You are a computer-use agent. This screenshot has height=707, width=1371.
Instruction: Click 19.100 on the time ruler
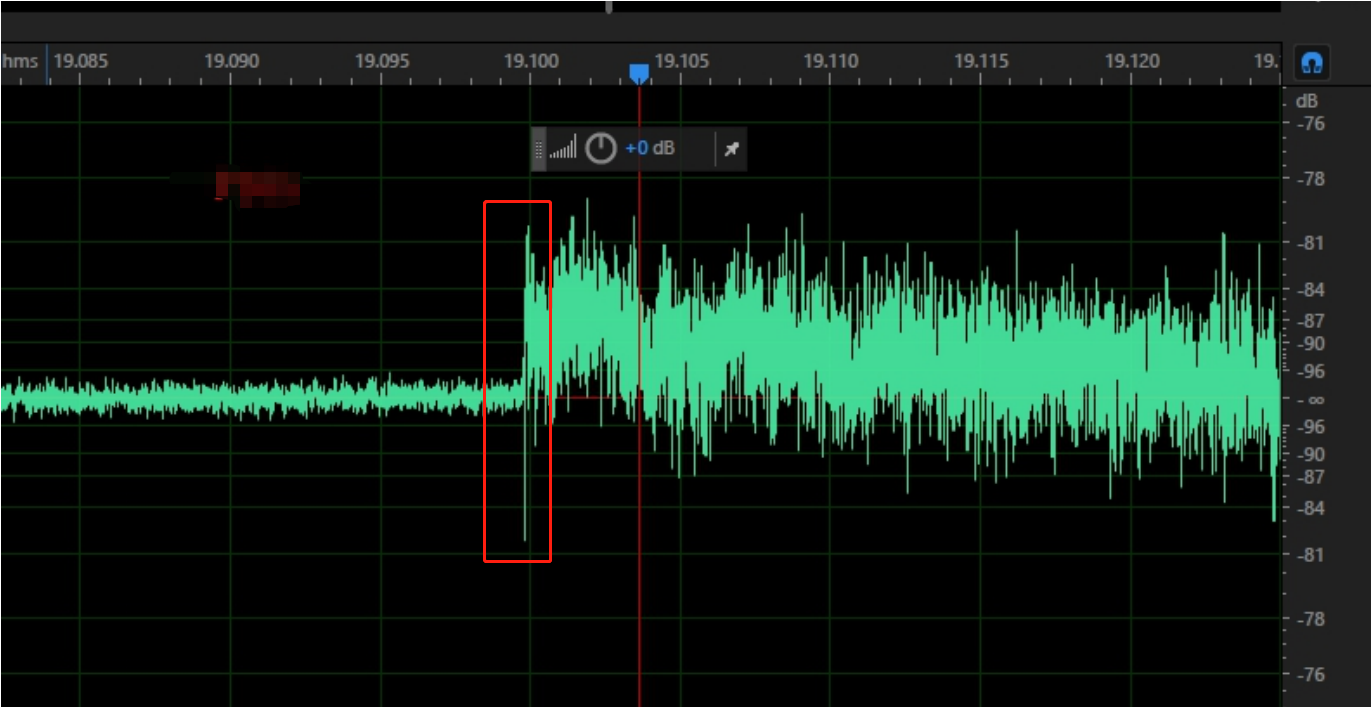(x=531, y=61)
